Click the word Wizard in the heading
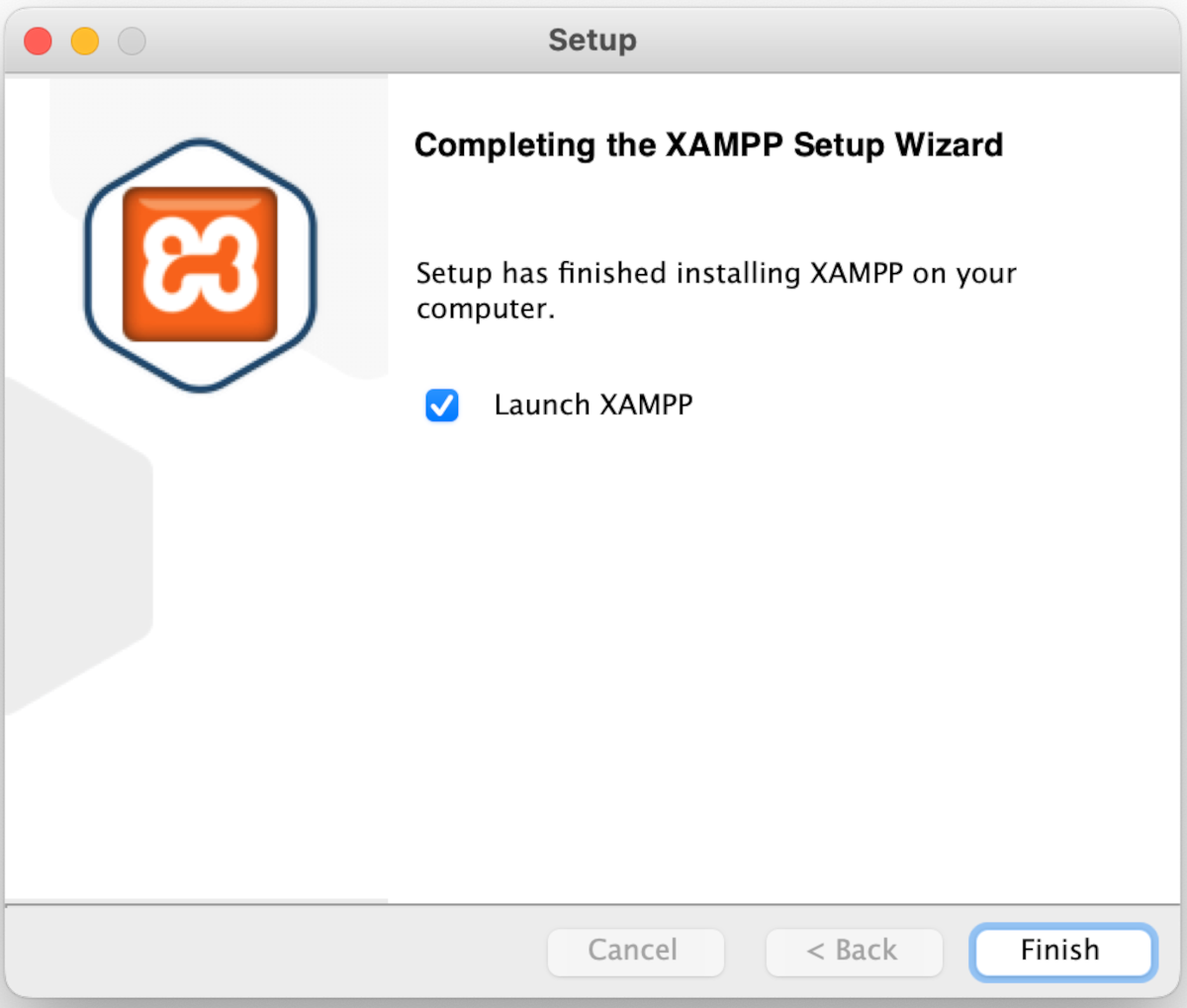Viewport: 1187px width, 1008px height. pos(949,145)
